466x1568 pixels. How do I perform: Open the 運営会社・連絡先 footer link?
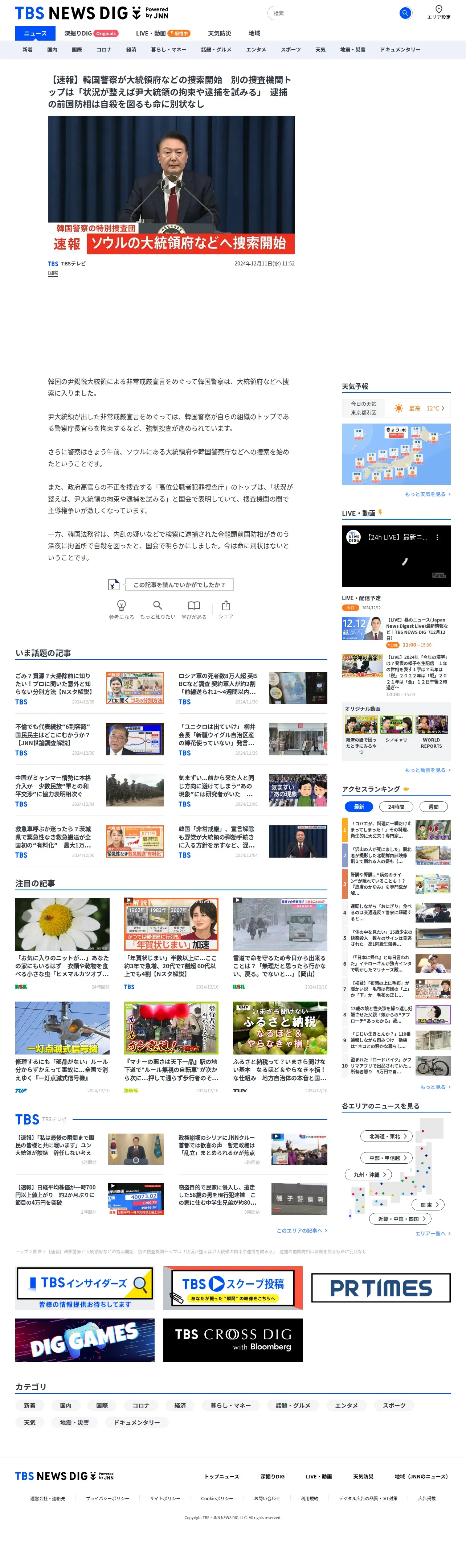coord(48,1498)
